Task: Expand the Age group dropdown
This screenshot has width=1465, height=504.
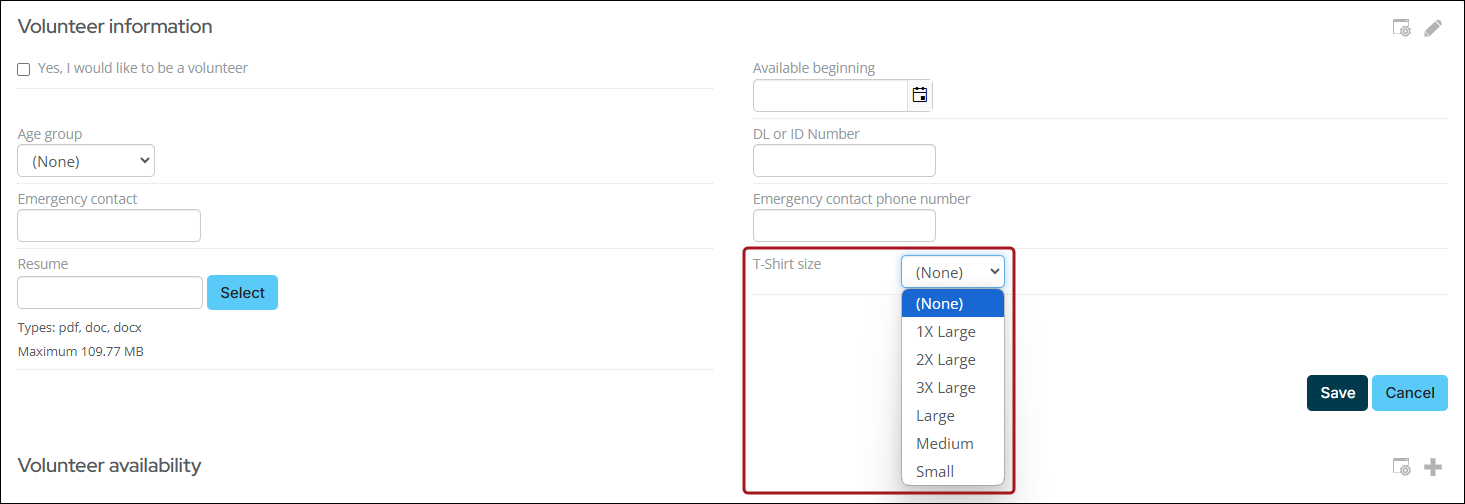Action: (x=86, y=160)
